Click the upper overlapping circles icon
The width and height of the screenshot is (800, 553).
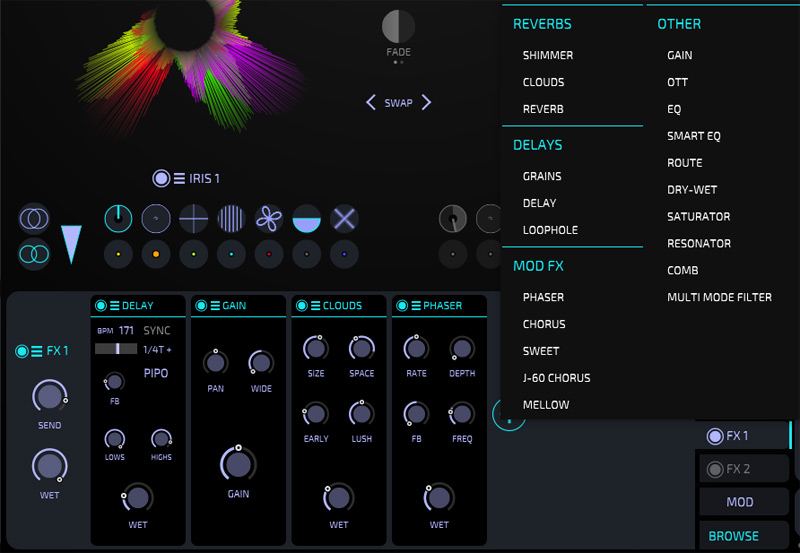(x=34, y=218)
